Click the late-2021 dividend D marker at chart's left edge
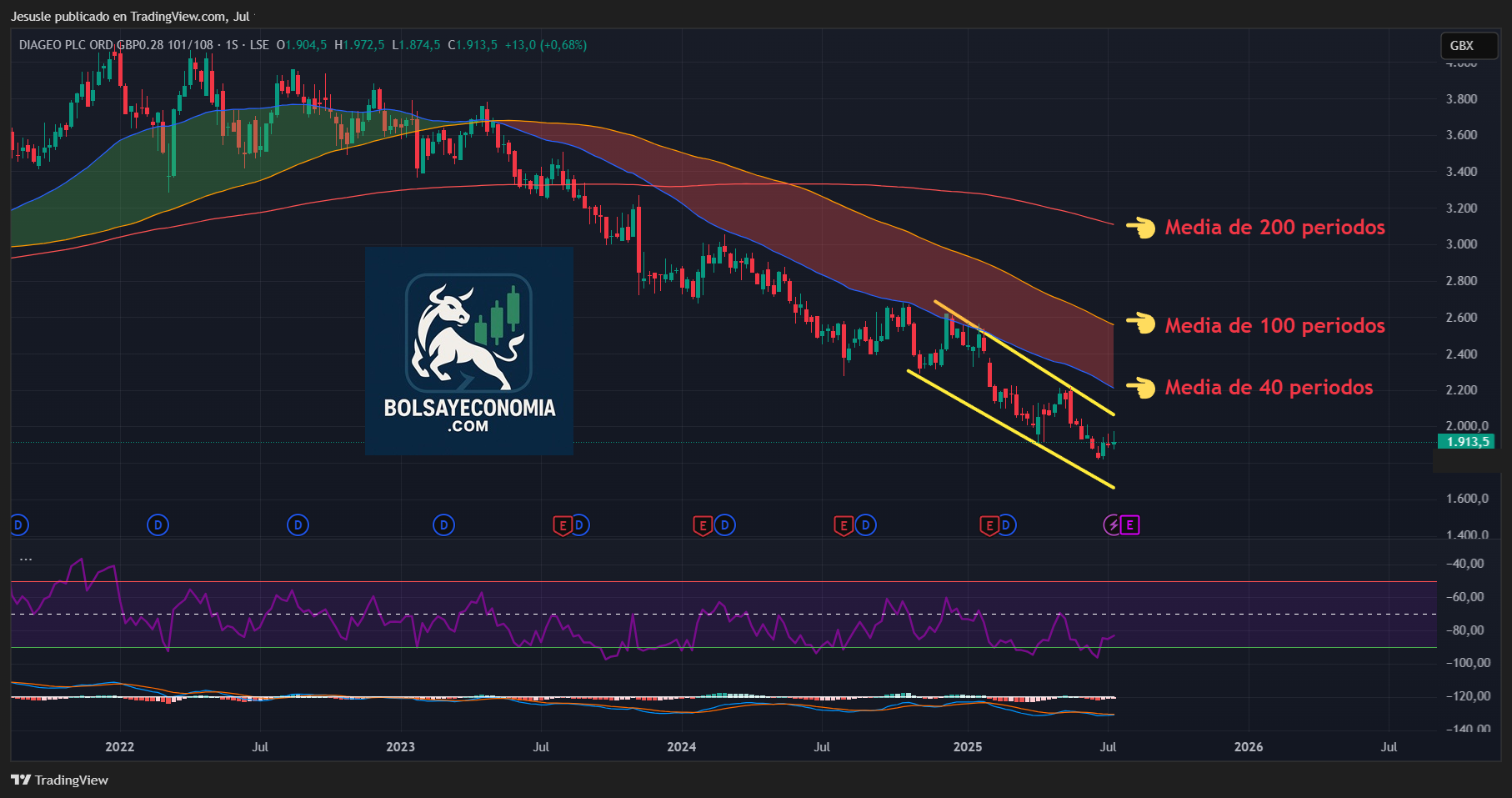This screenshot has width=1512, height=798. (x=18, y=525)
